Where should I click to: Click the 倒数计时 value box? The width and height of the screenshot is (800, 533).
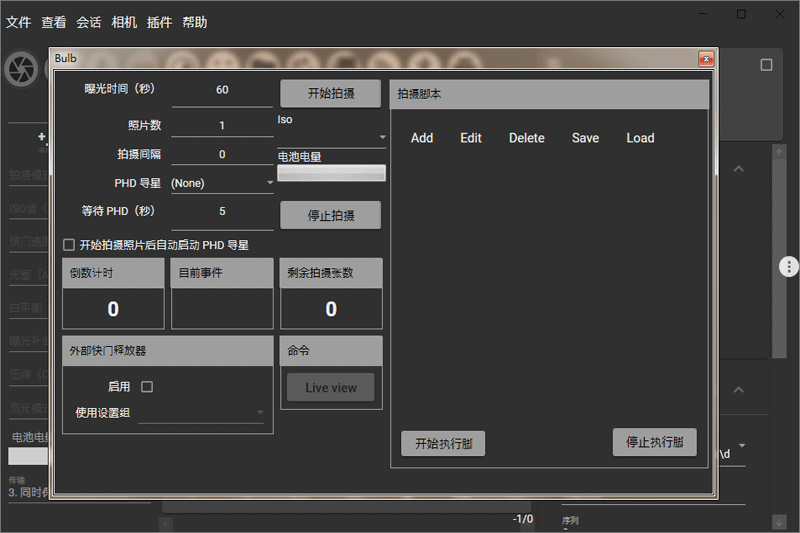pos(113,309)
